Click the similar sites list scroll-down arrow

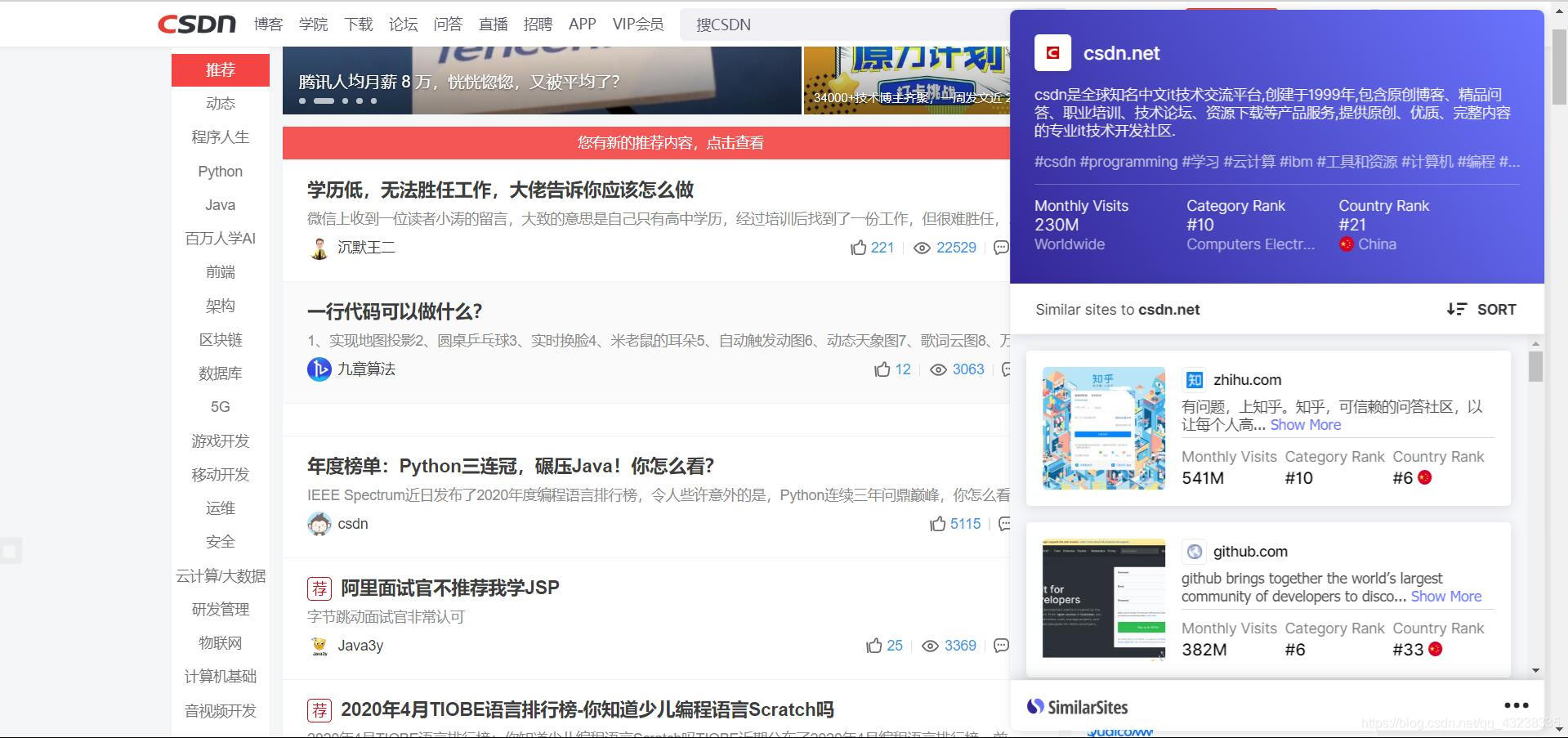(x=1536, y=671)
